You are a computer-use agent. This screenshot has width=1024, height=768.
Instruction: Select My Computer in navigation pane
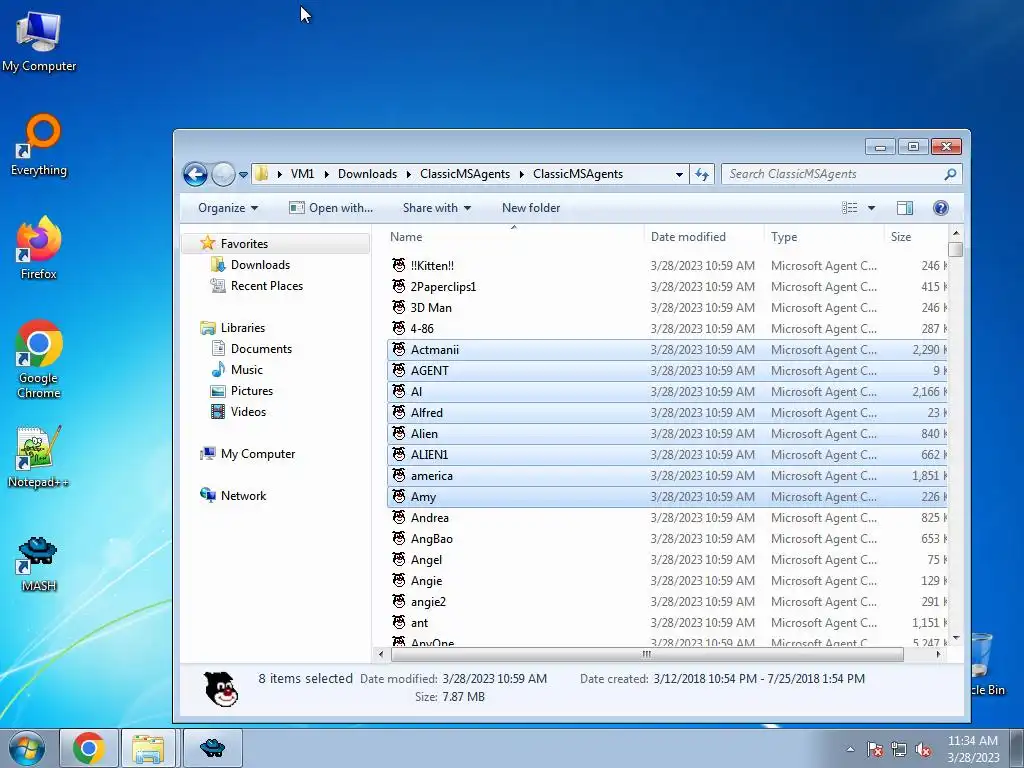tap(257, 454)
